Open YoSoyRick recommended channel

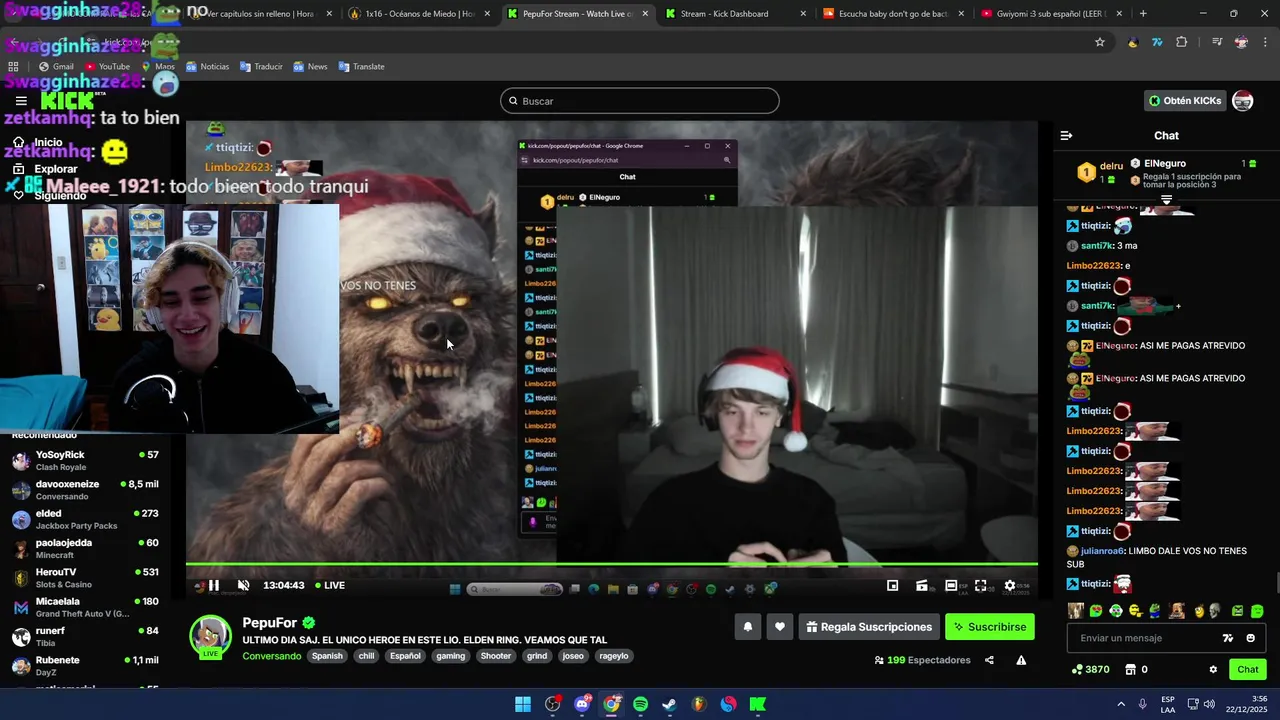(85, 460)
